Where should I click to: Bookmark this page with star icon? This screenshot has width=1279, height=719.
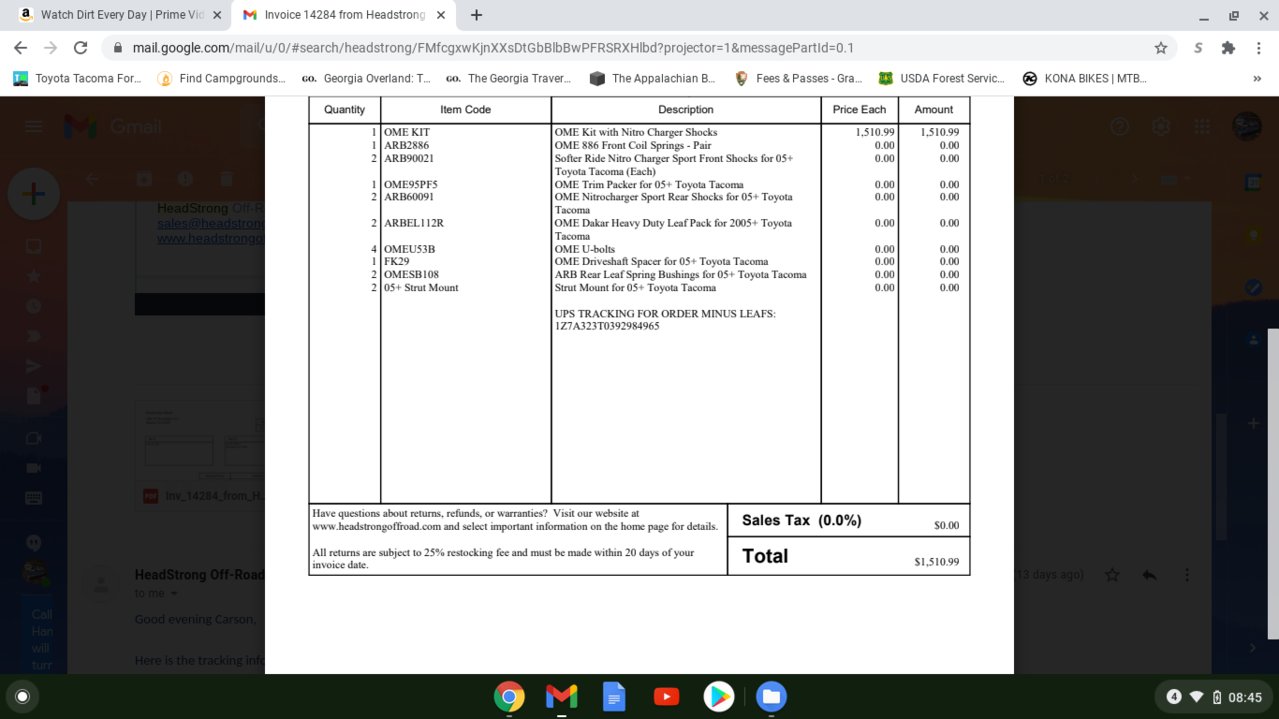tap(1160, 48)
